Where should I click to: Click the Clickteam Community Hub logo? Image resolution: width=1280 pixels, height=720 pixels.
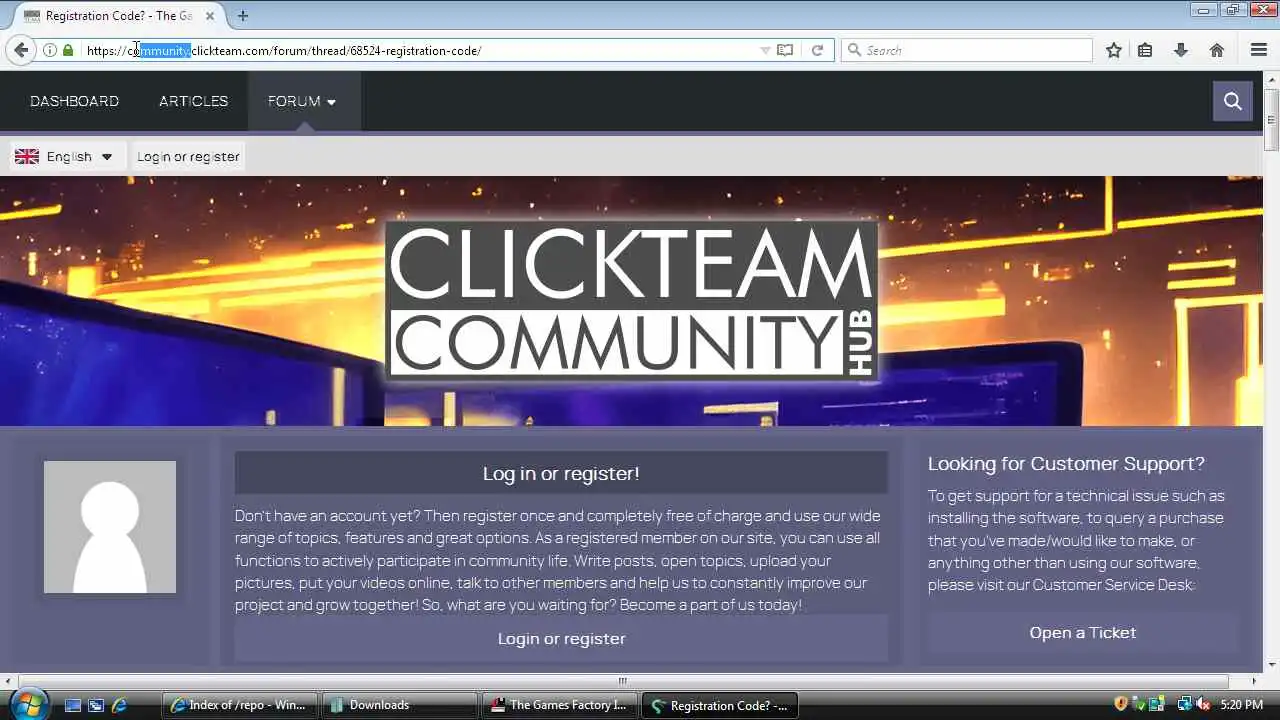pyautogui.click(x=632, y=300)
